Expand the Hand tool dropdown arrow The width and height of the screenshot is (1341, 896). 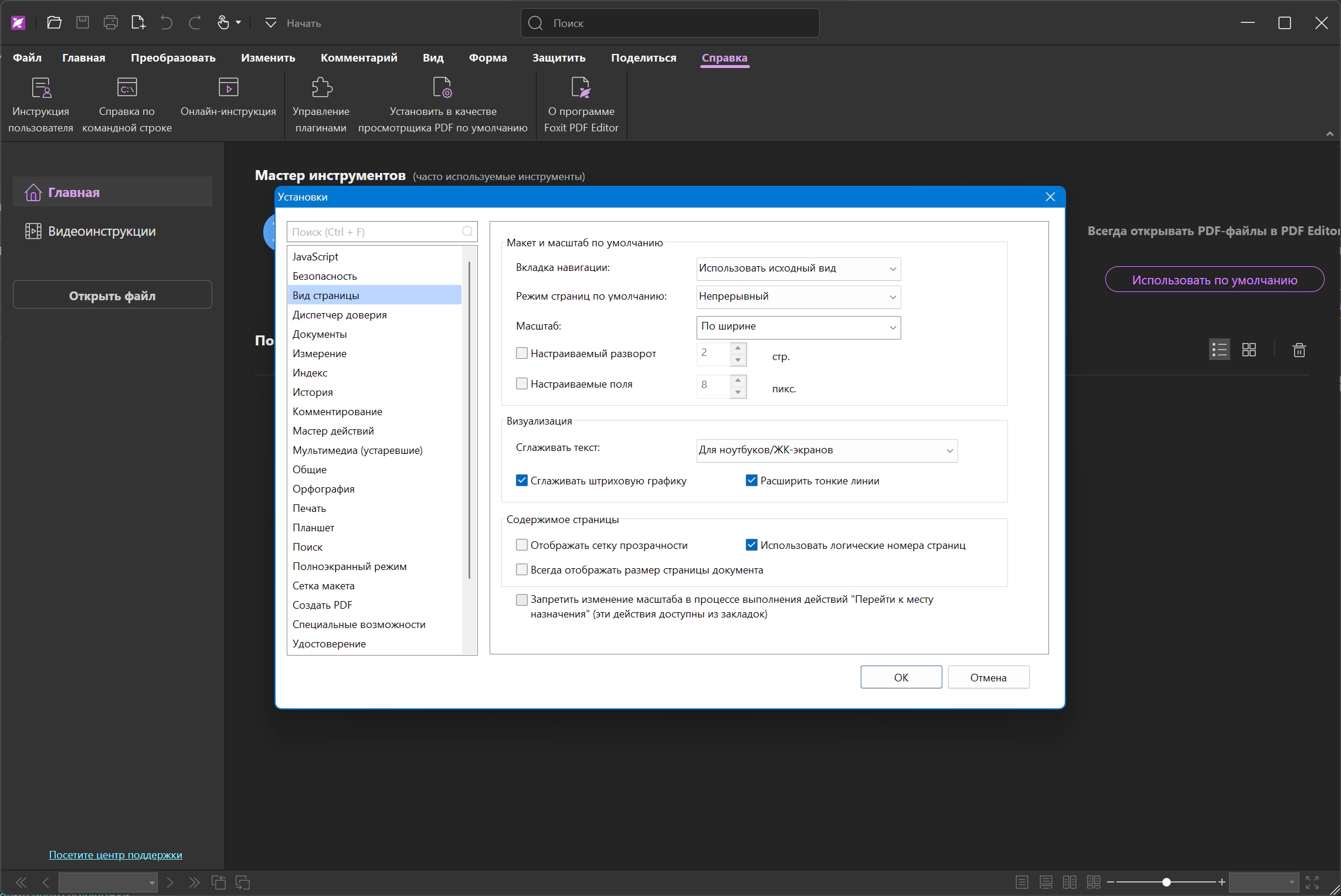coord(238,23)
